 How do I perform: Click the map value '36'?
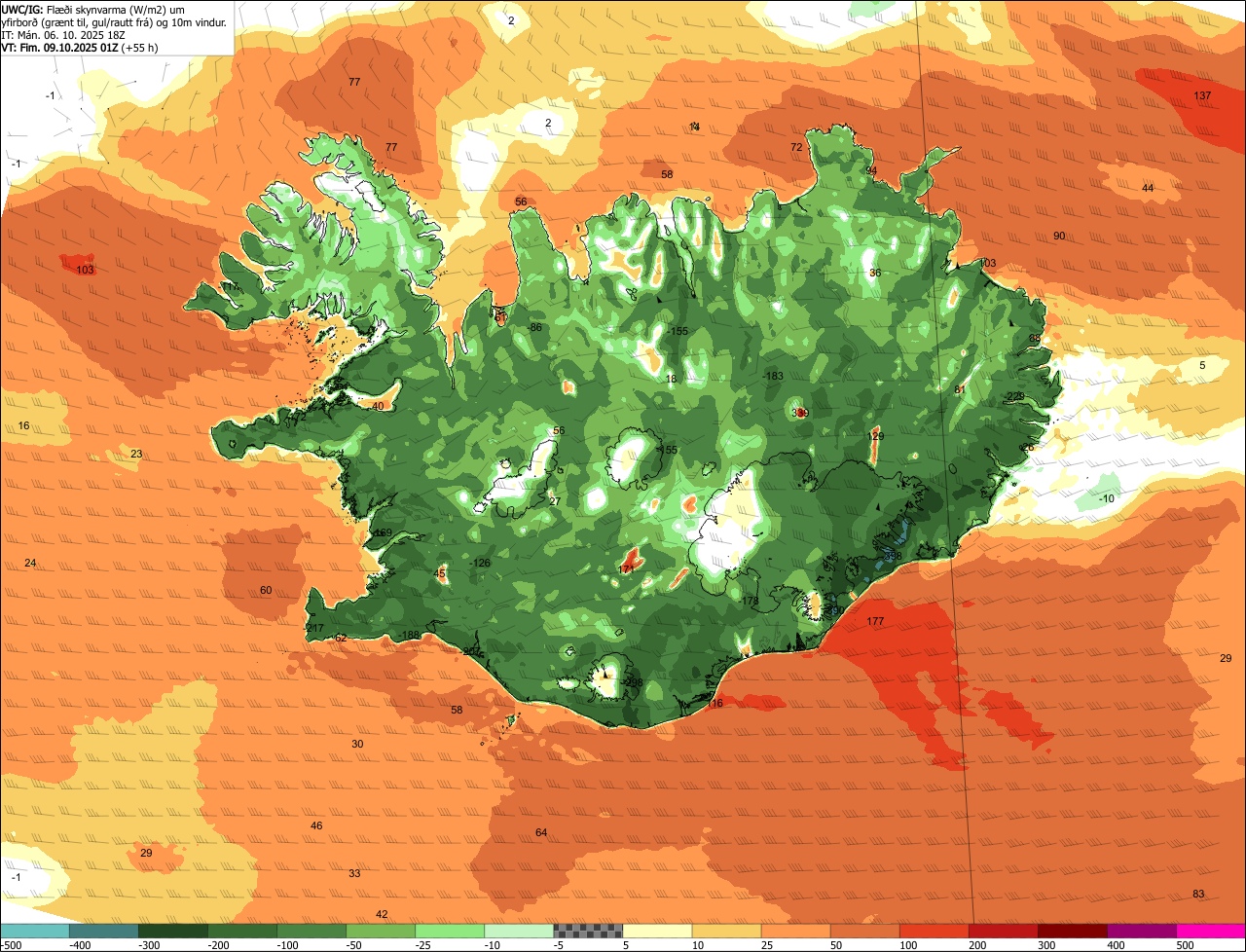(875, 273)
